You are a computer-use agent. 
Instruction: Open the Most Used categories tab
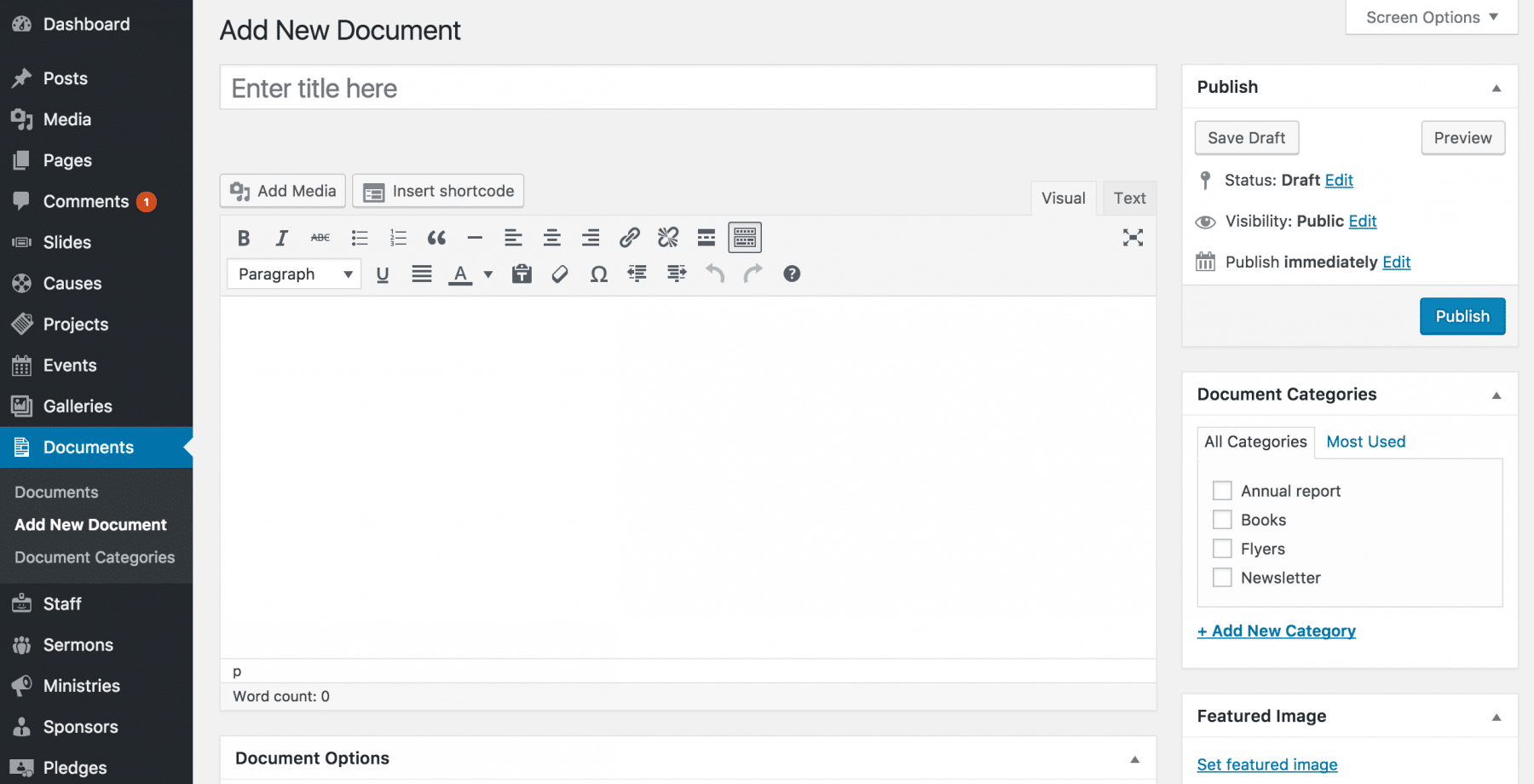(1366, 441)
